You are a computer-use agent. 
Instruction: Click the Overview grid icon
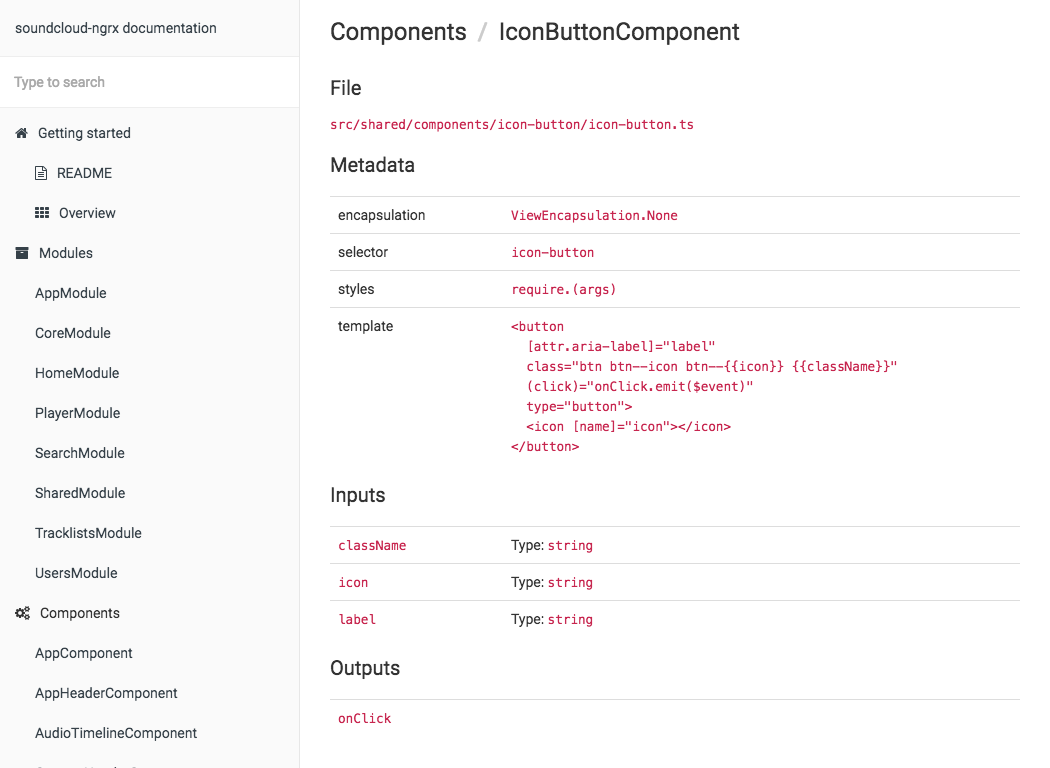click(x=42, y=213)
